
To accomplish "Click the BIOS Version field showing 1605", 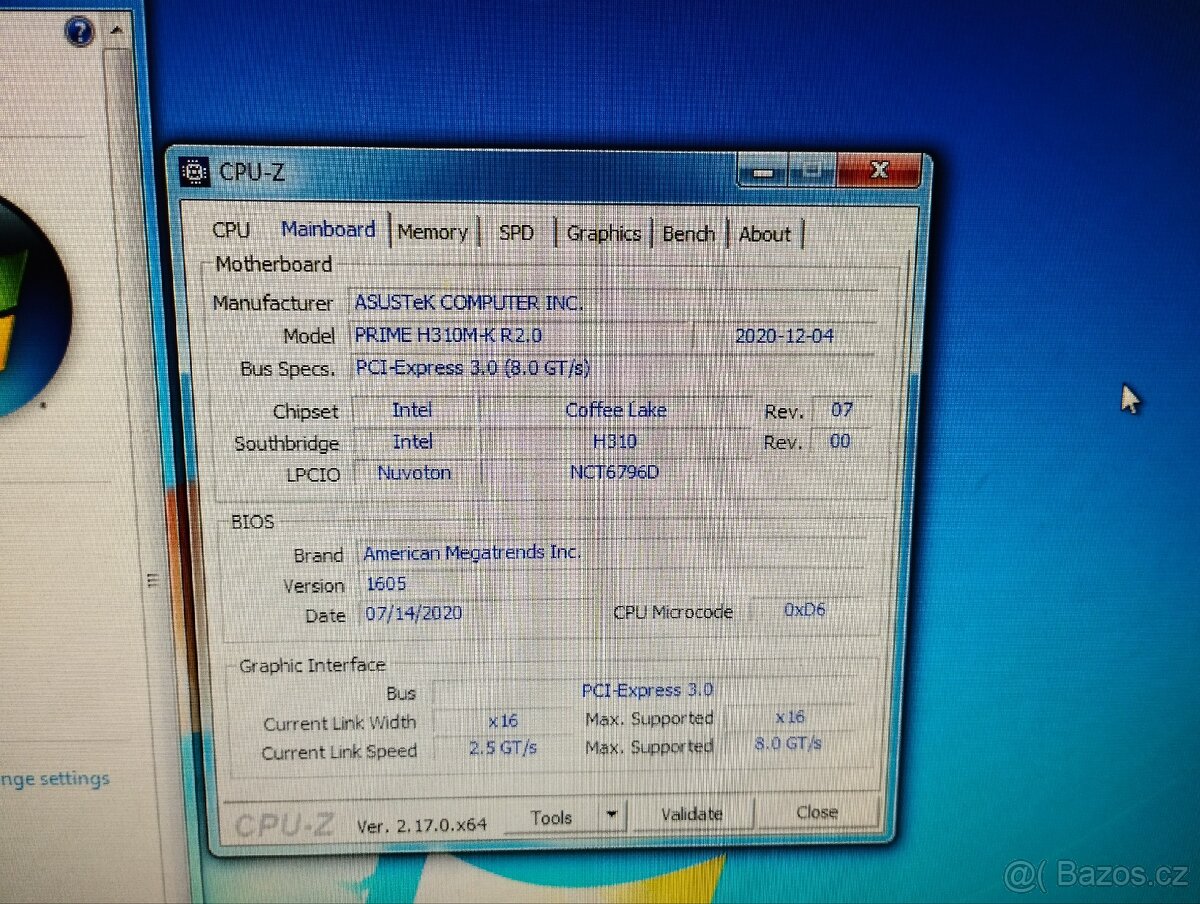I will (388, 584).
